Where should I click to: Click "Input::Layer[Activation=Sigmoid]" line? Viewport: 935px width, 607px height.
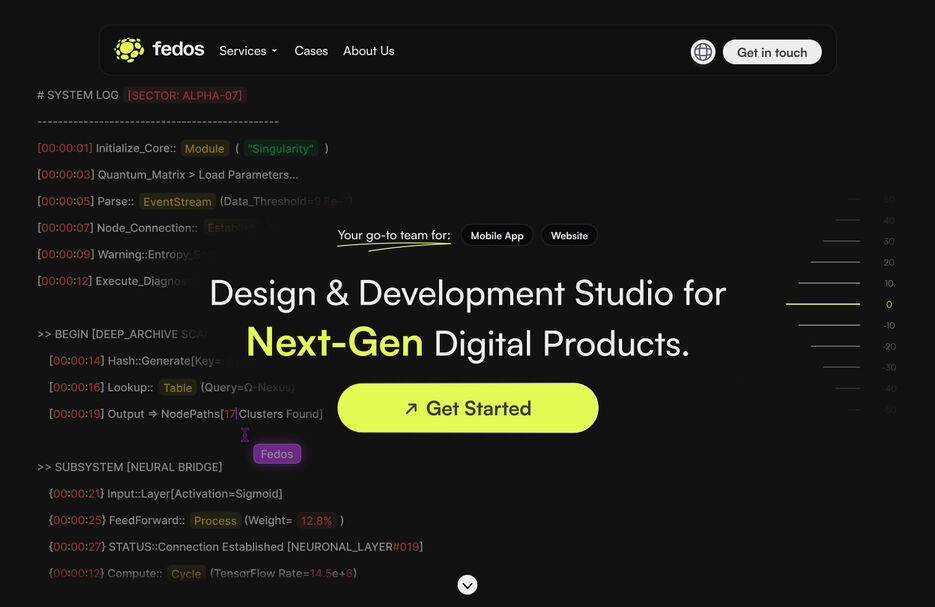click(x=194, y=494)
